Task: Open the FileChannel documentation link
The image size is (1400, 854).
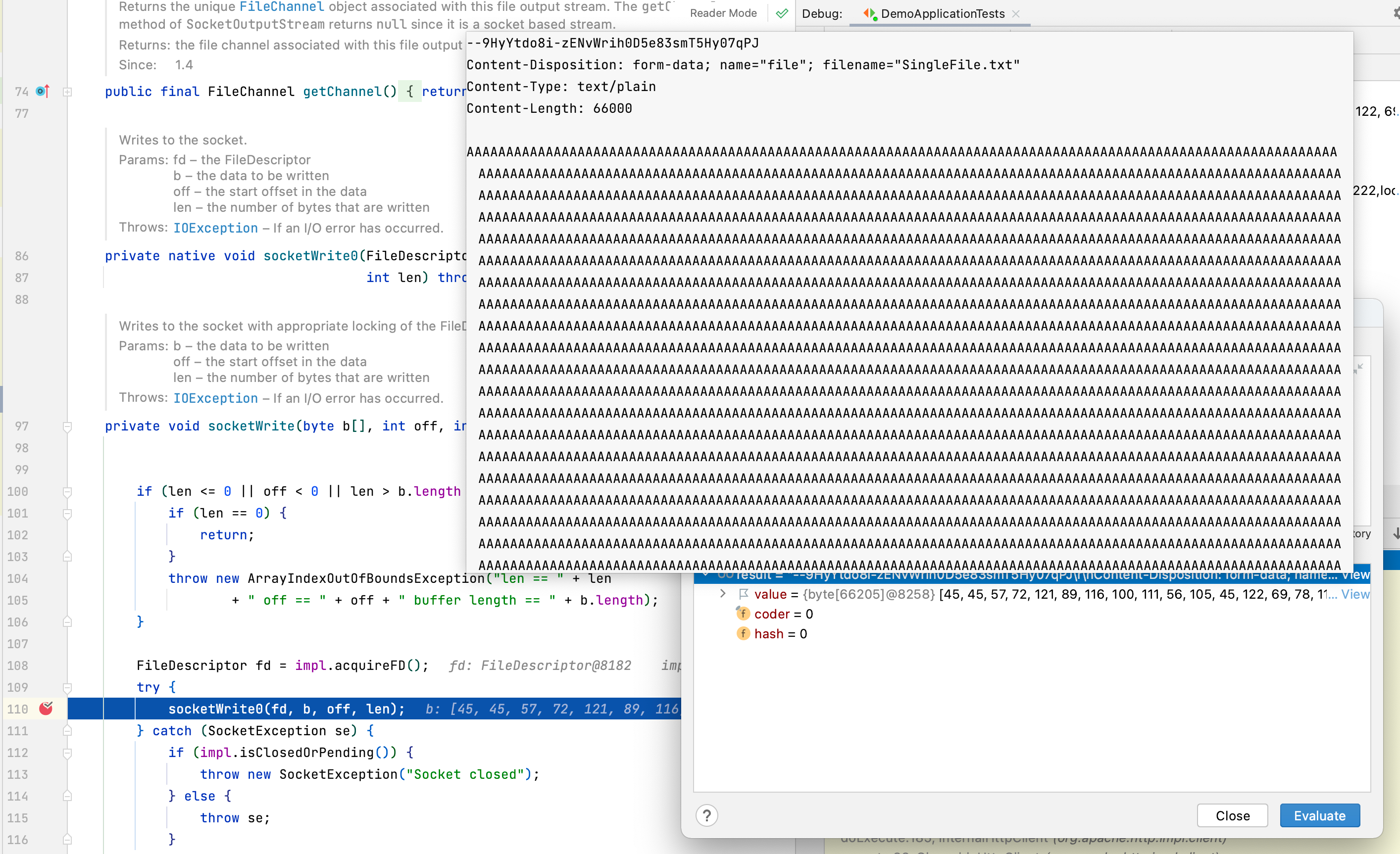Action: [282, 7]
